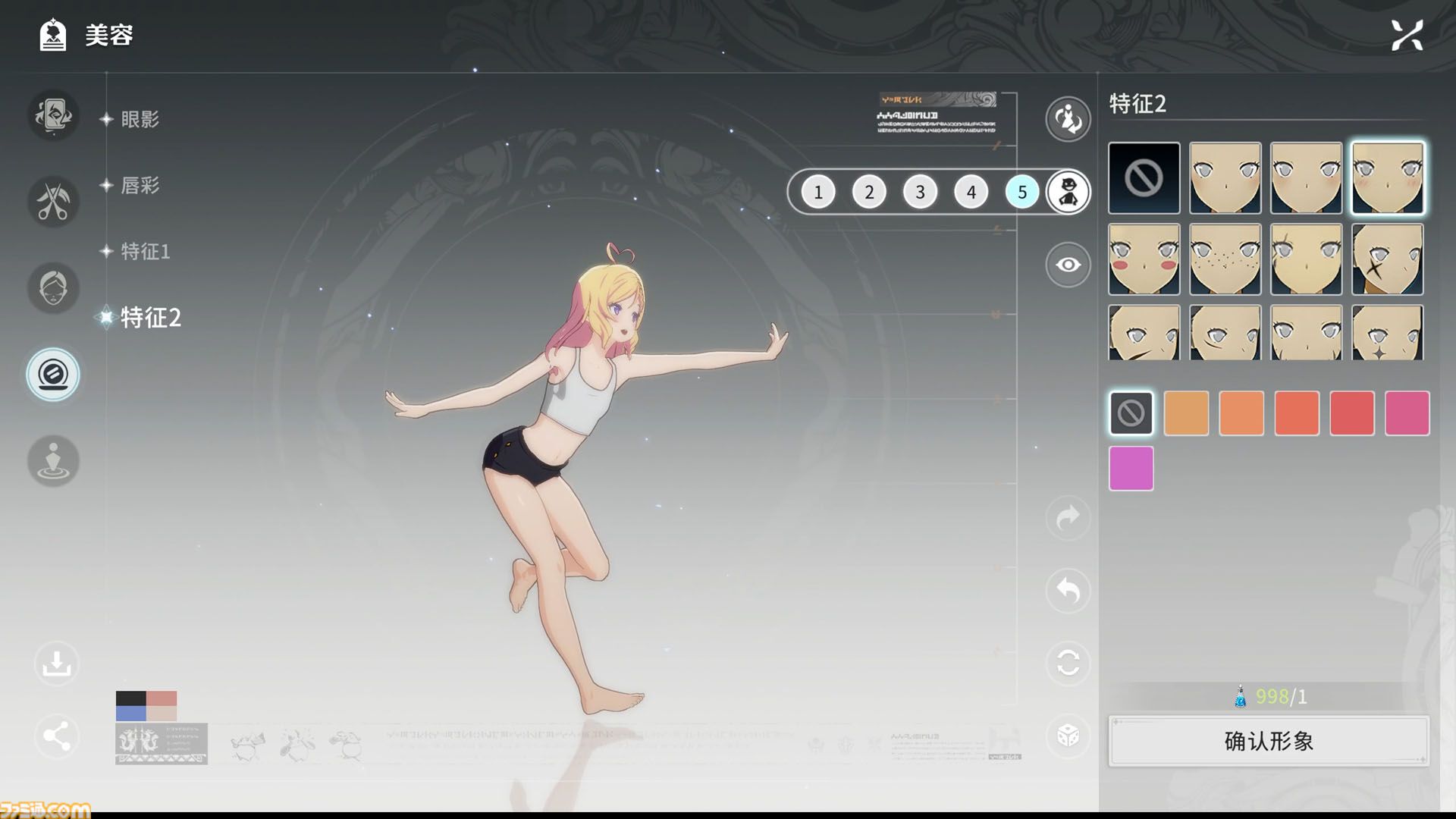Select the 唇彩 menu item
The image size is (1456, 819).
coord(140,185)
